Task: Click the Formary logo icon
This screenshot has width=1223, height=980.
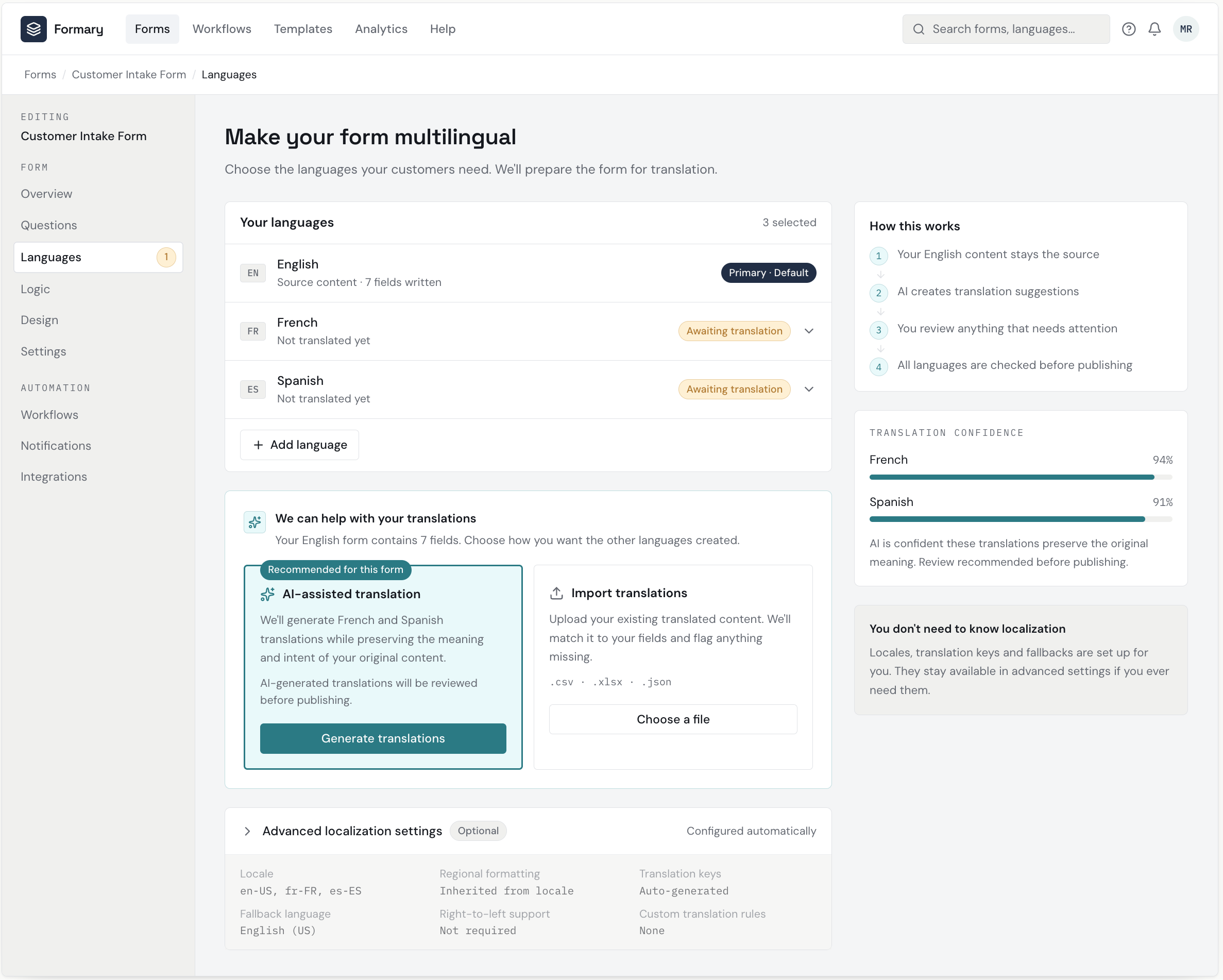Action: pyautogui.click(x=33, y=29)
